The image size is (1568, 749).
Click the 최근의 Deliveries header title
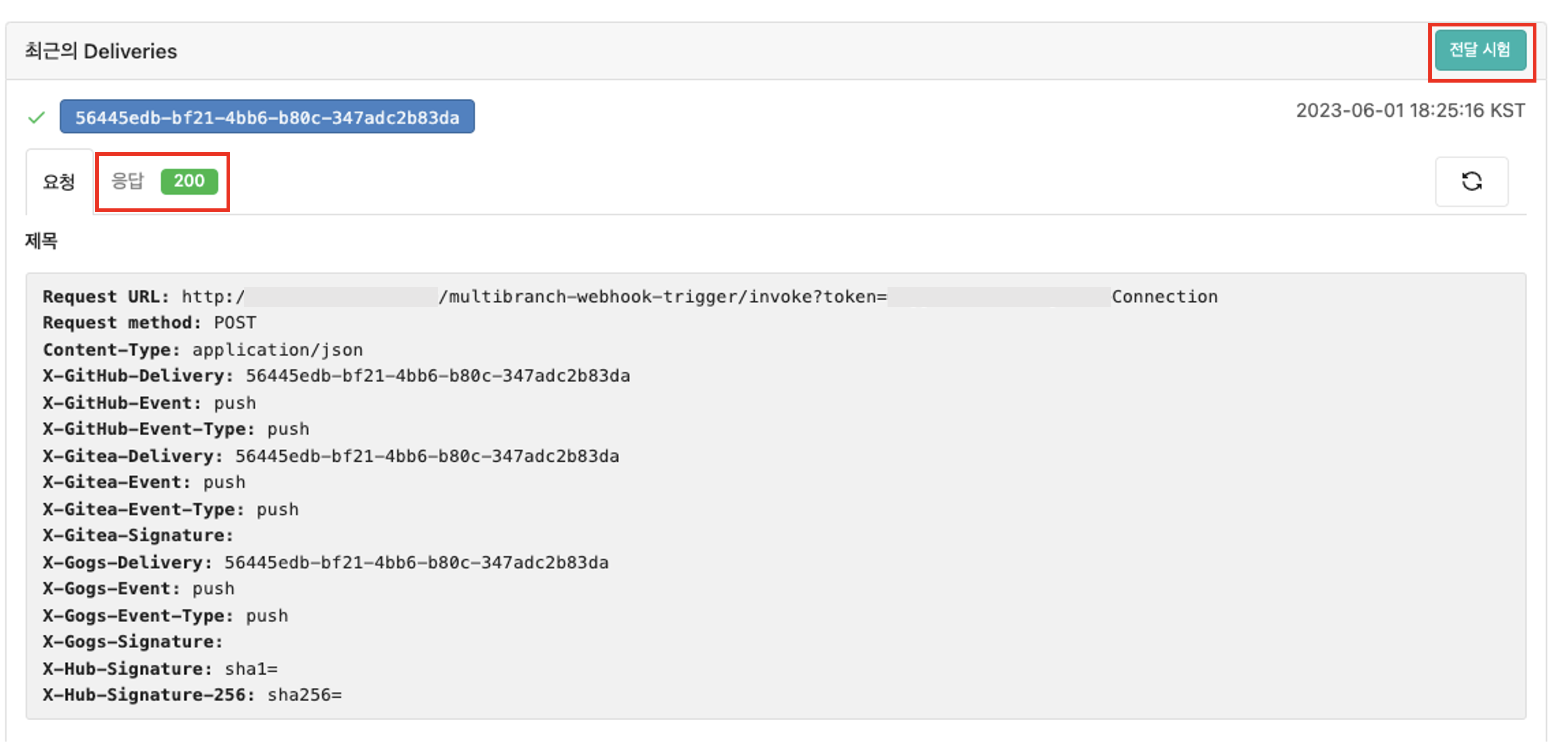[x=101, y=51]
